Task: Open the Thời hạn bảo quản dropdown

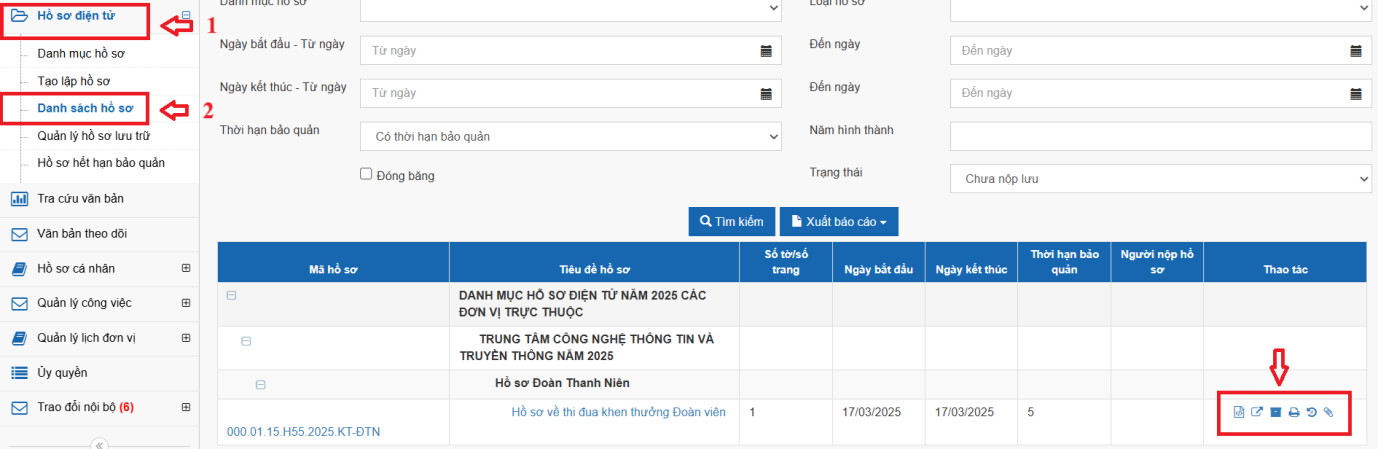Action: tap(570, 136)
